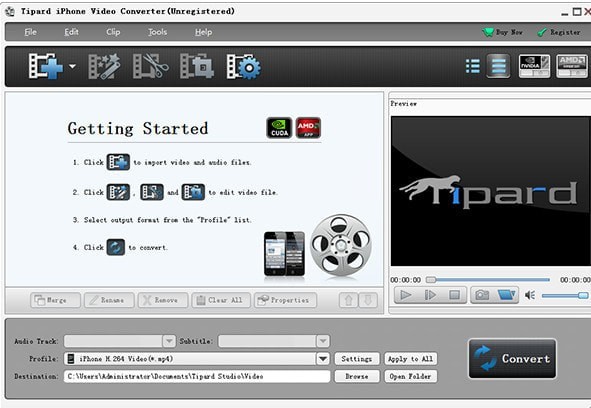Click the Browse destination button
The height and width of the screenshot is (408, 591).
(357, 376)
